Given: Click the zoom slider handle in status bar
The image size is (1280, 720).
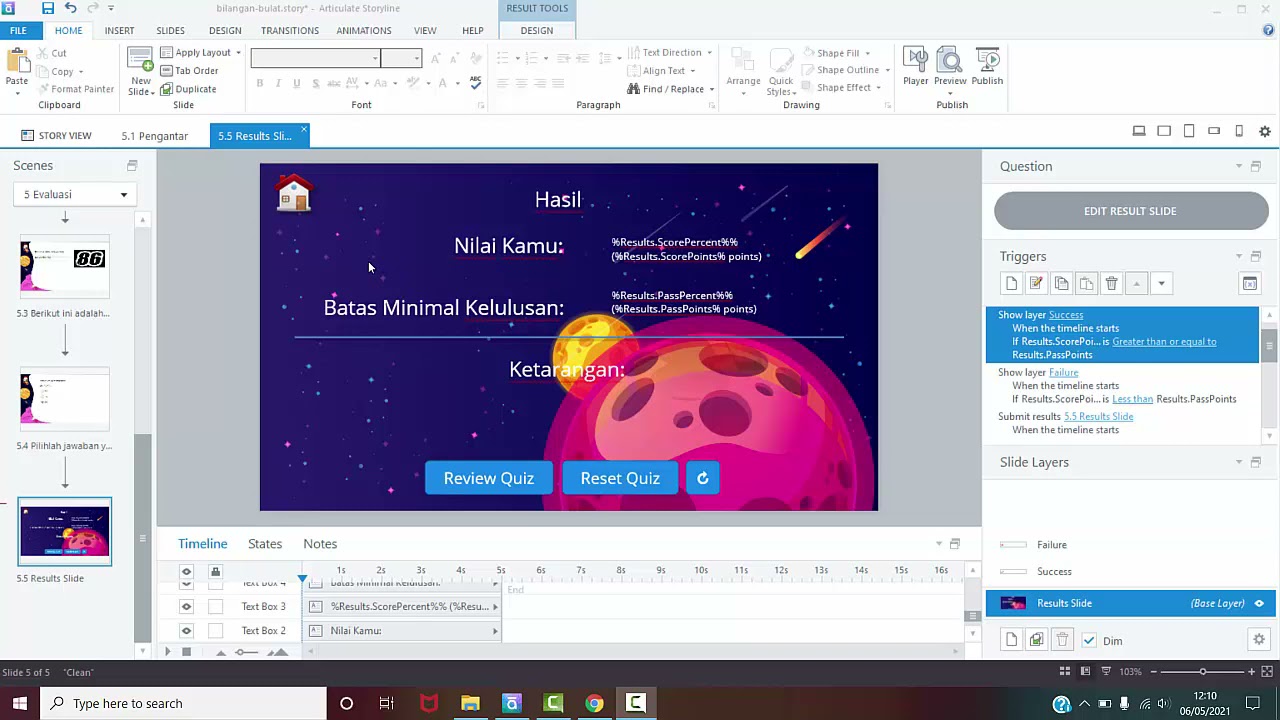Looking at the screenshot, I should 1203,672.
